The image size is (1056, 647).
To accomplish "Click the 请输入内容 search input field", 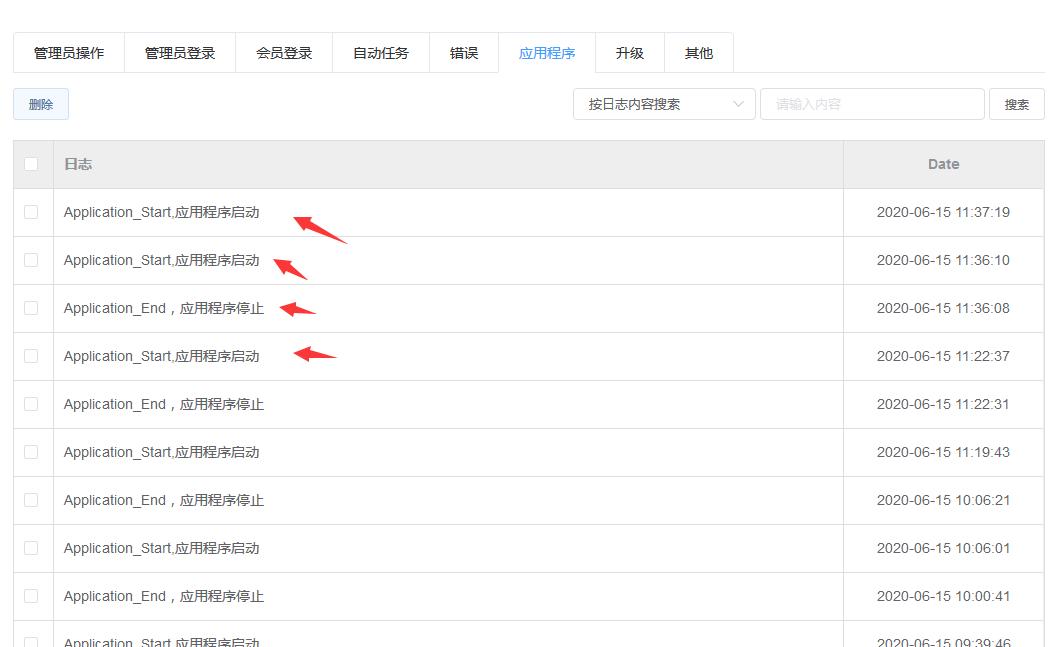I will (870, 103).
